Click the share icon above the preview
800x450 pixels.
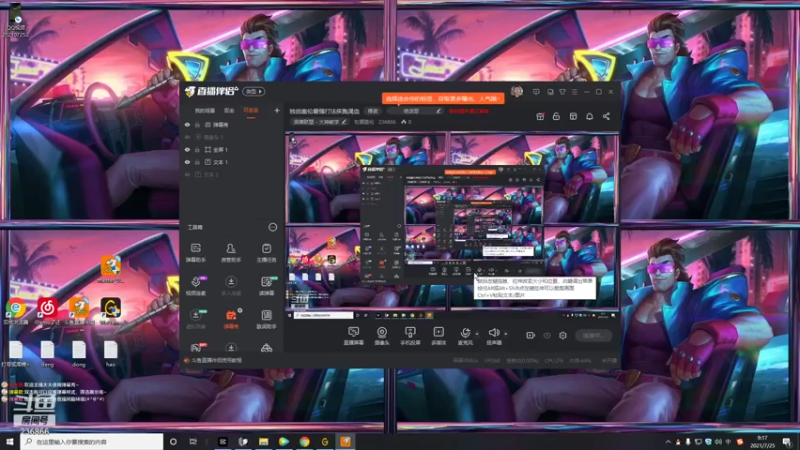[606, 116]
